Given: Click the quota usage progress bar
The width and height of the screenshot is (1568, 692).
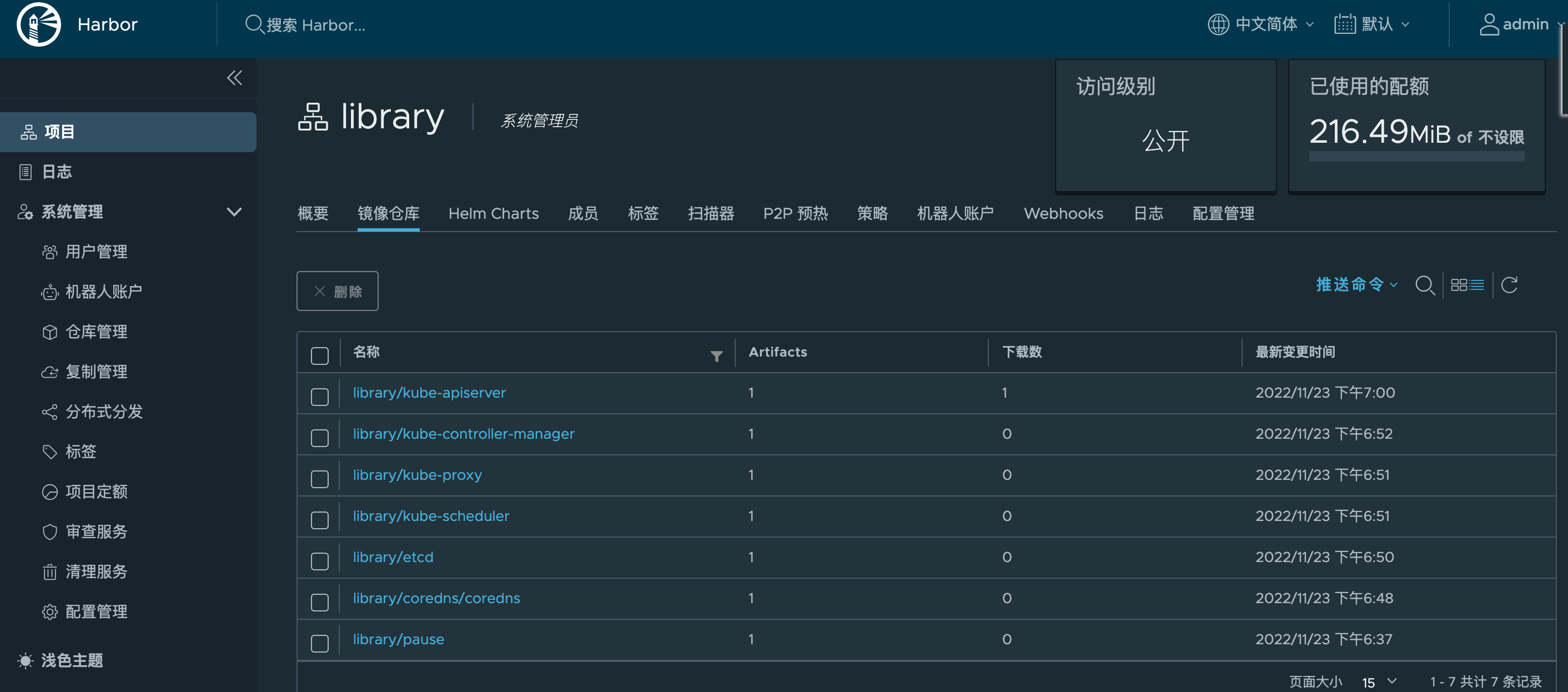Looking at the screenshot, I should [x=1416, y=157].
